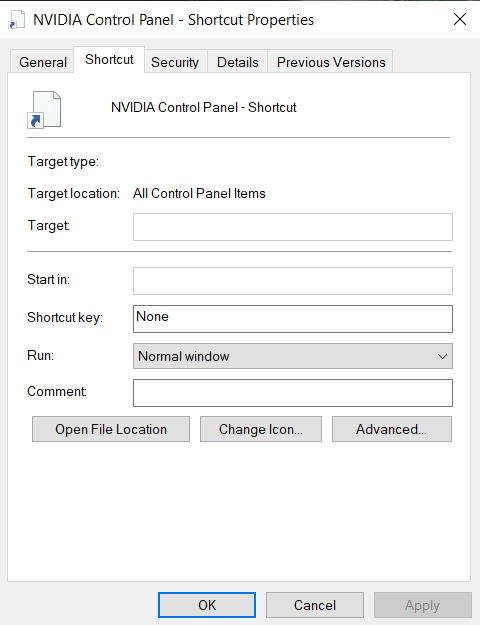Click the Run dropdown chevron arrow
Viewport: 480px width, 625px height.
click(x=442, y=356)
